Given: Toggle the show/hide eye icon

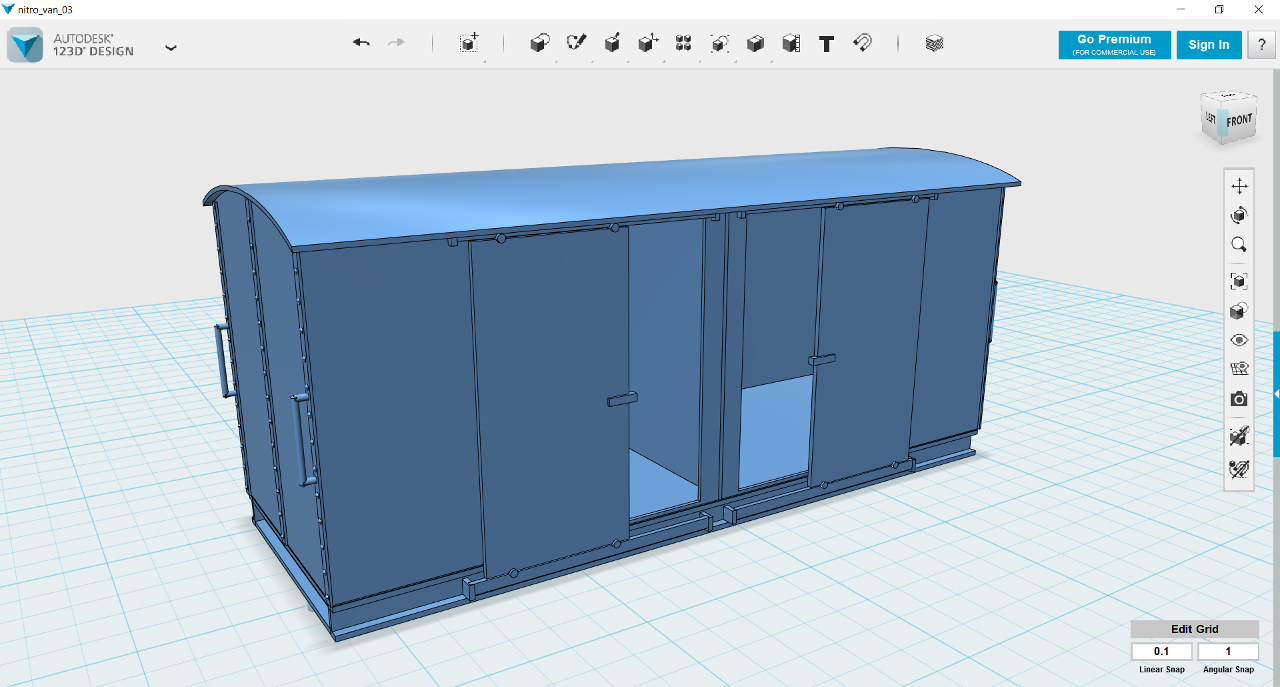Looking at the screenshot, I should (x=1239, y=340).
